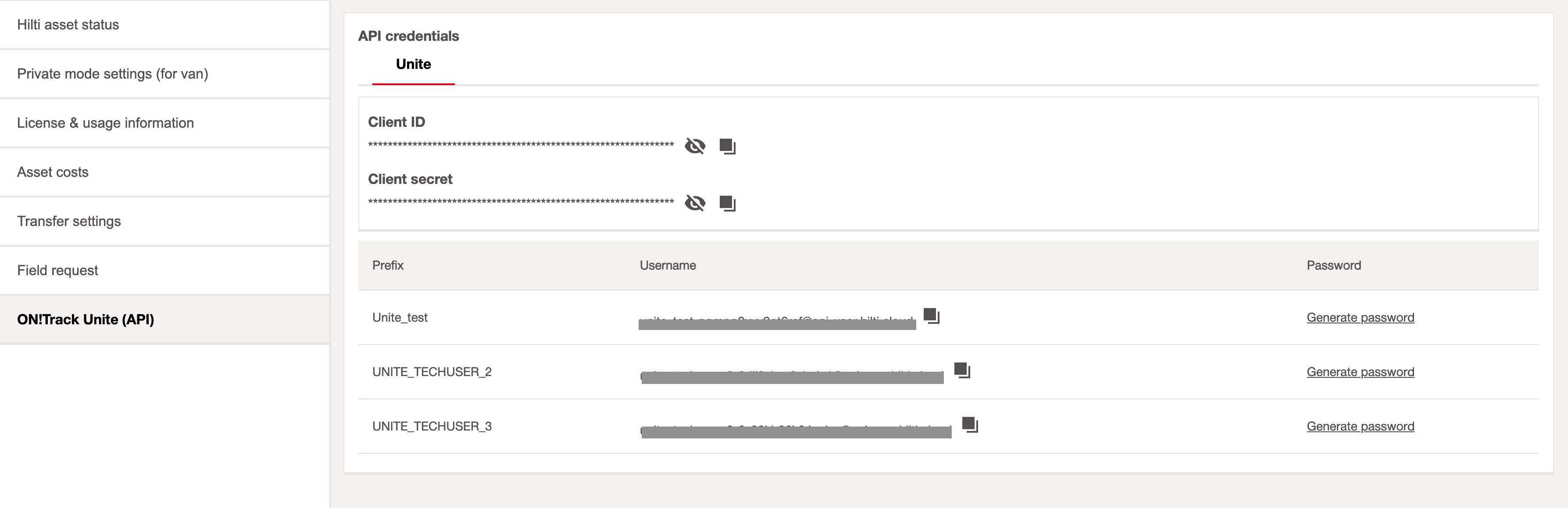Open Transfer settings section
Viewport: 1568px width, 513px height.
coord(69,221)
